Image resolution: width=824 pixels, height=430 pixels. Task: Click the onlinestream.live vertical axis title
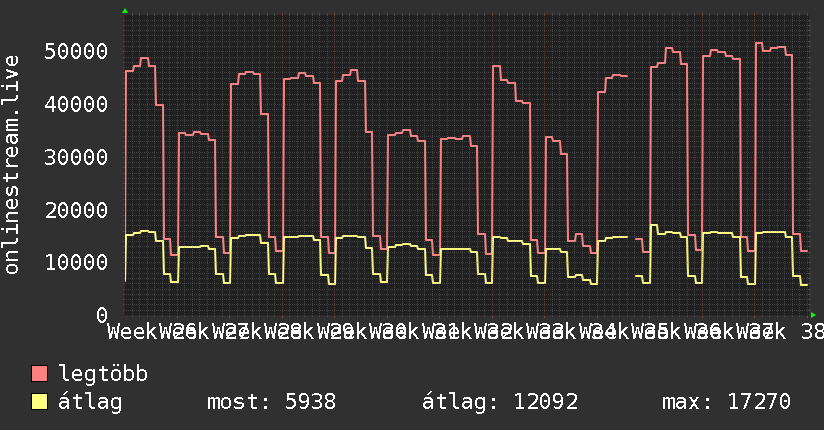[x=12, y=165]
